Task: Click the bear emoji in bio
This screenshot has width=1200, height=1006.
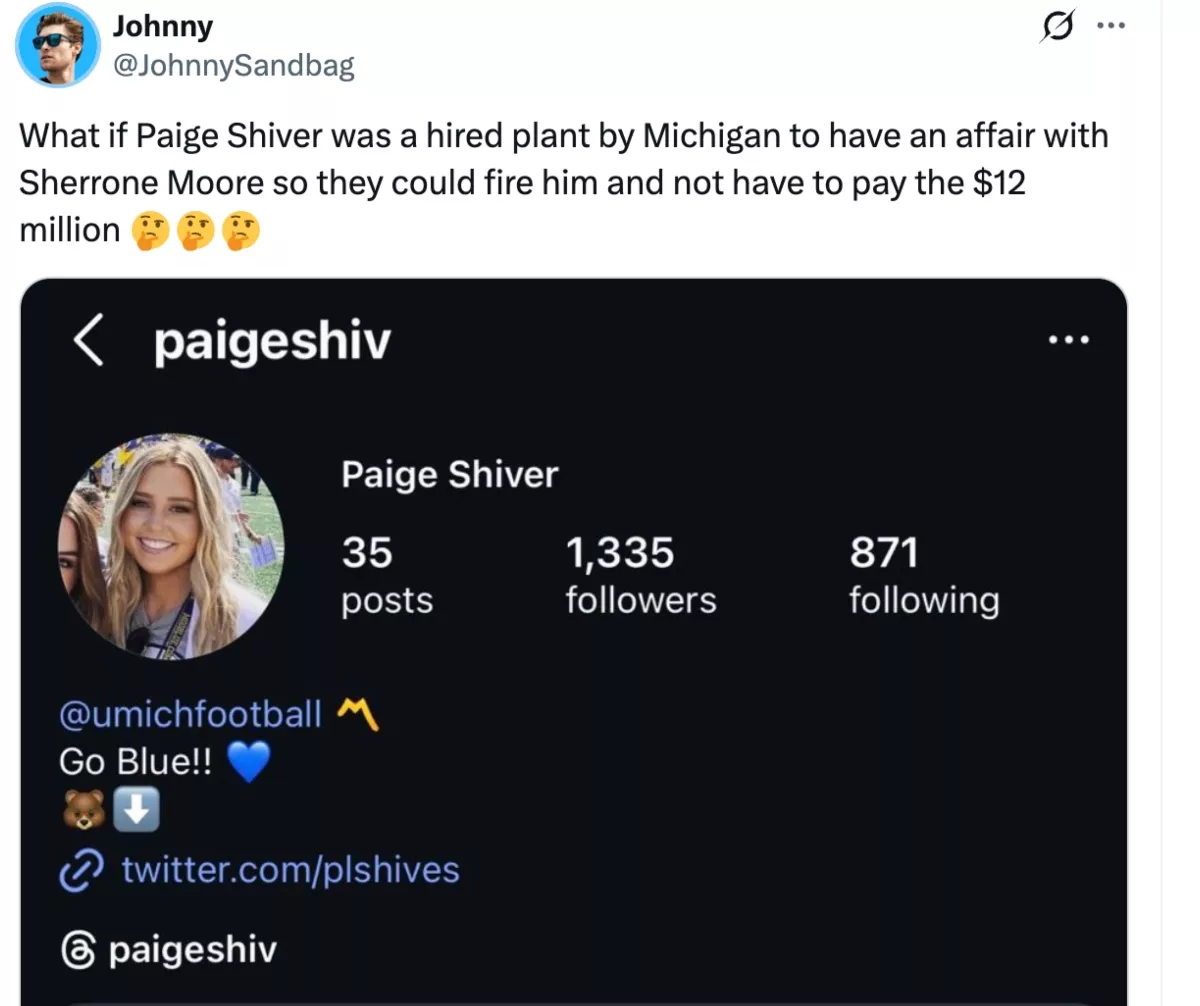Action: tap(83, 813)
